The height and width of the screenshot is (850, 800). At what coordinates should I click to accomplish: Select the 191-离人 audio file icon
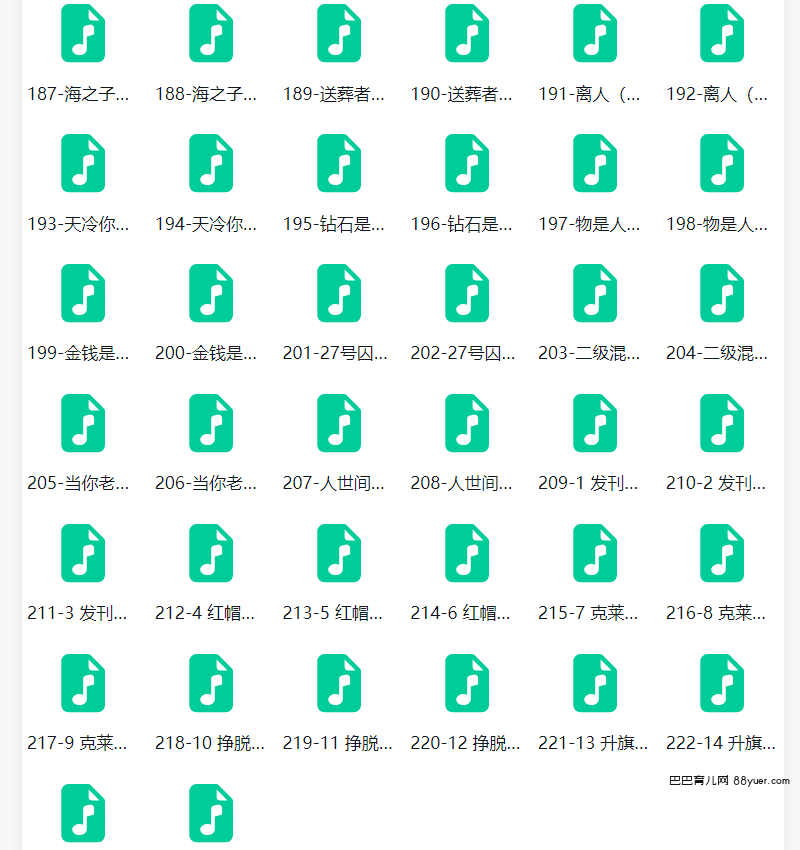595,33
